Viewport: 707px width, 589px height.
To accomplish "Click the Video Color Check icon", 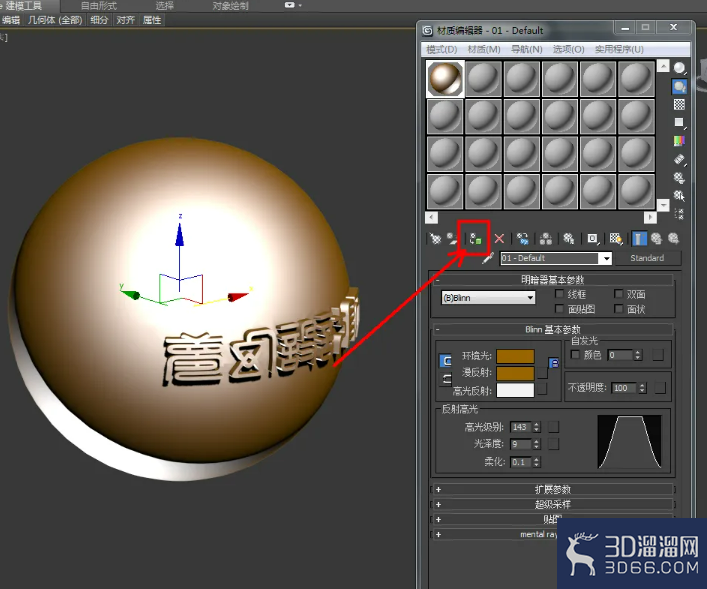I will coord(679,141).
